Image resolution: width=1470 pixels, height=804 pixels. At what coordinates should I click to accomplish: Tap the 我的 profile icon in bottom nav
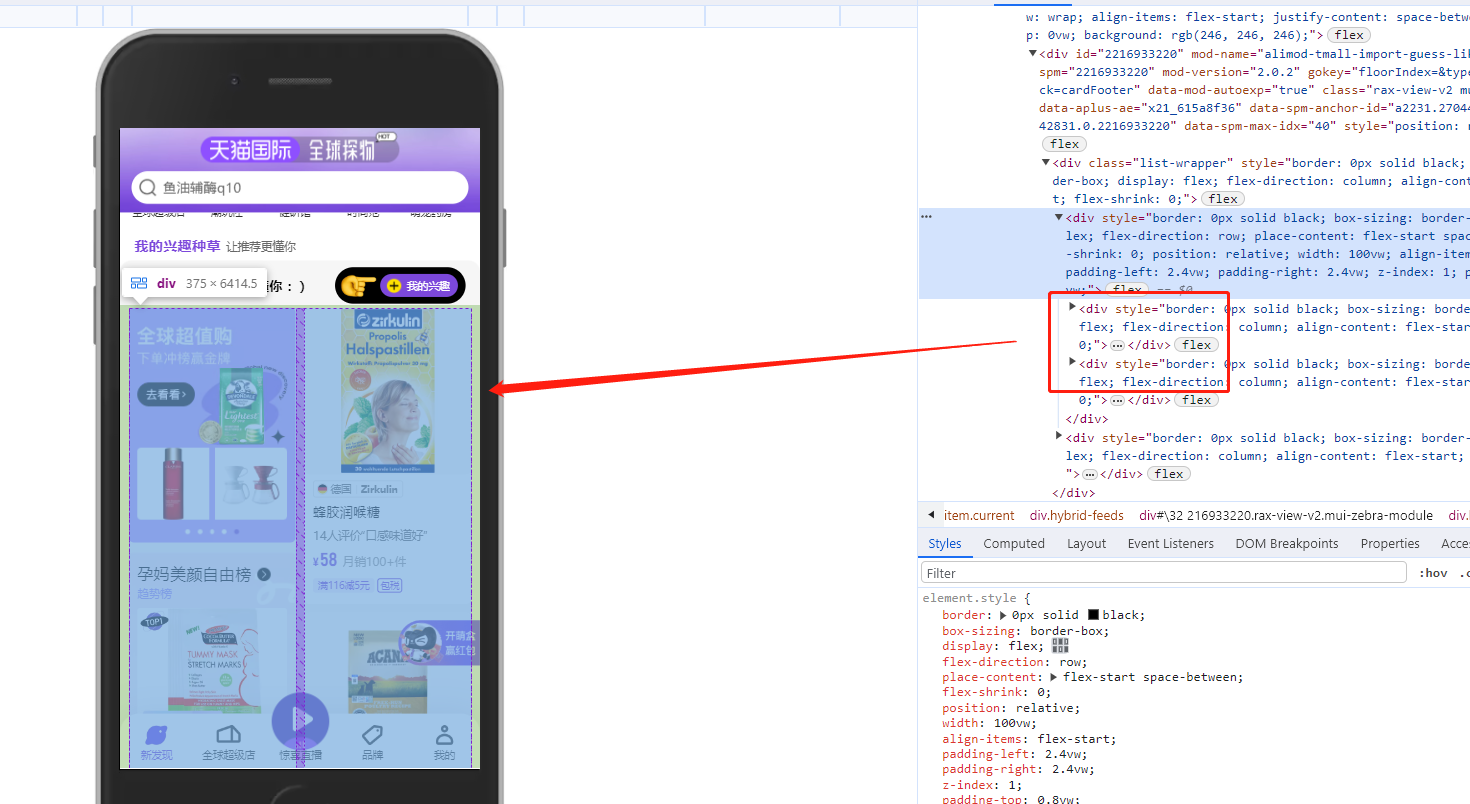444,735
